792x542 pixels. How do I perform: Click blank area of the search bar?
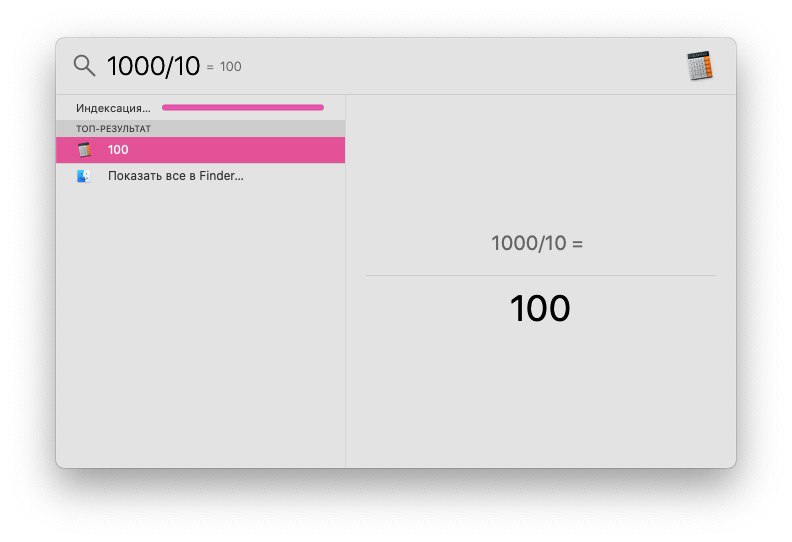pos(455,66)
